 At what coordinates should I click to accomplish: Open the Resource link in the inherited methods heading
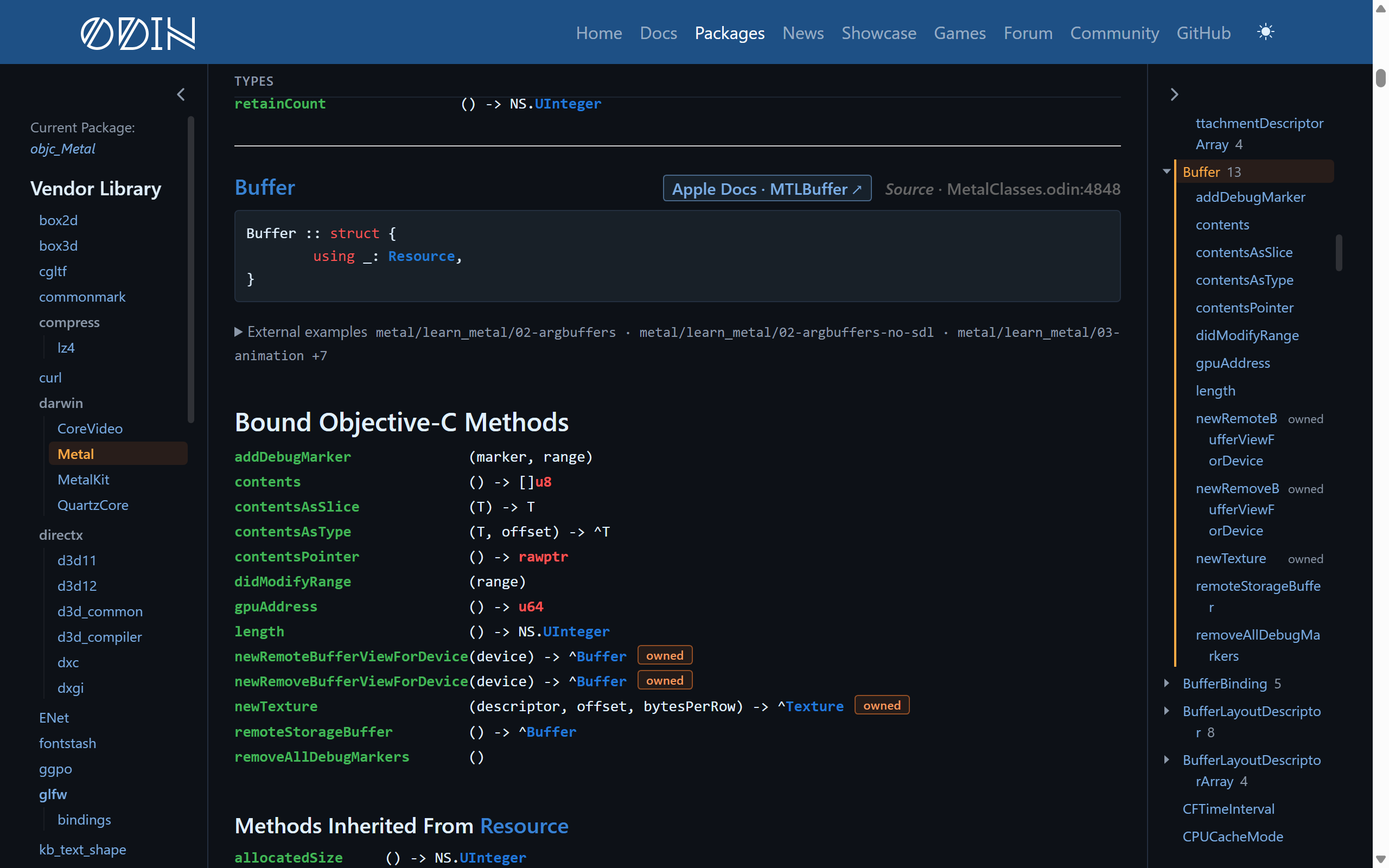(524, 826)
